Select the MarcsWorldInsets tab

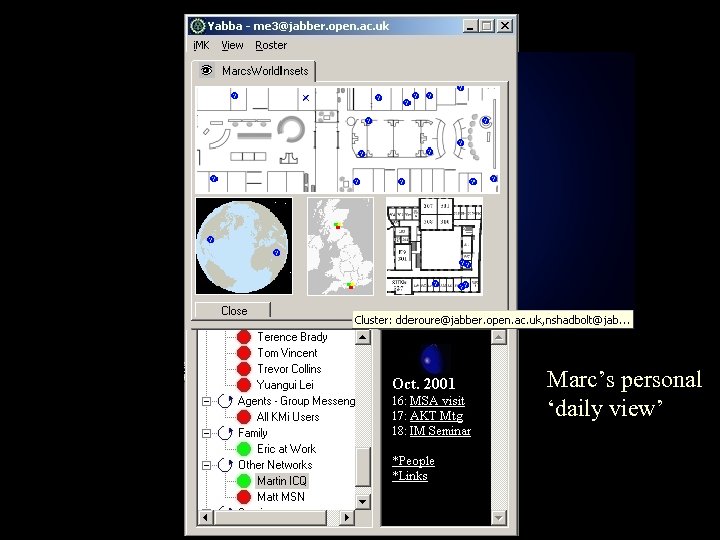point(253,71)
